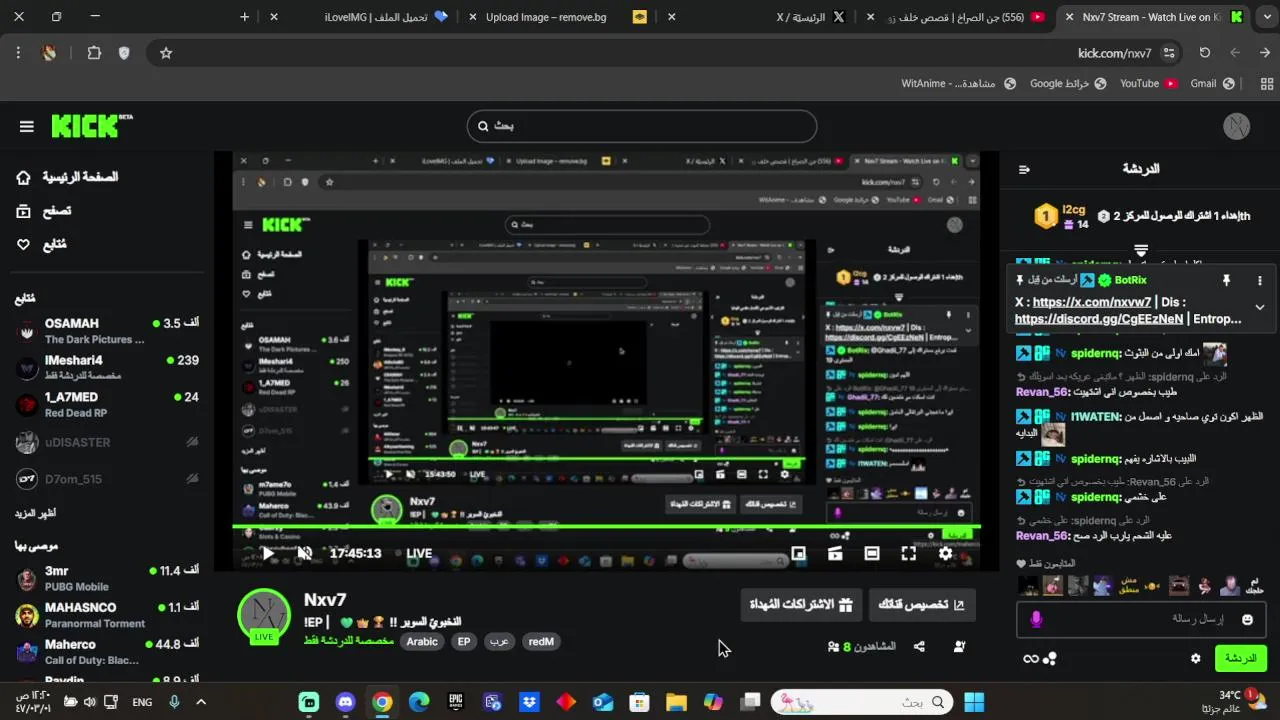
Task: Open site information icon in address bar
Action: [x=1169, y=53]
